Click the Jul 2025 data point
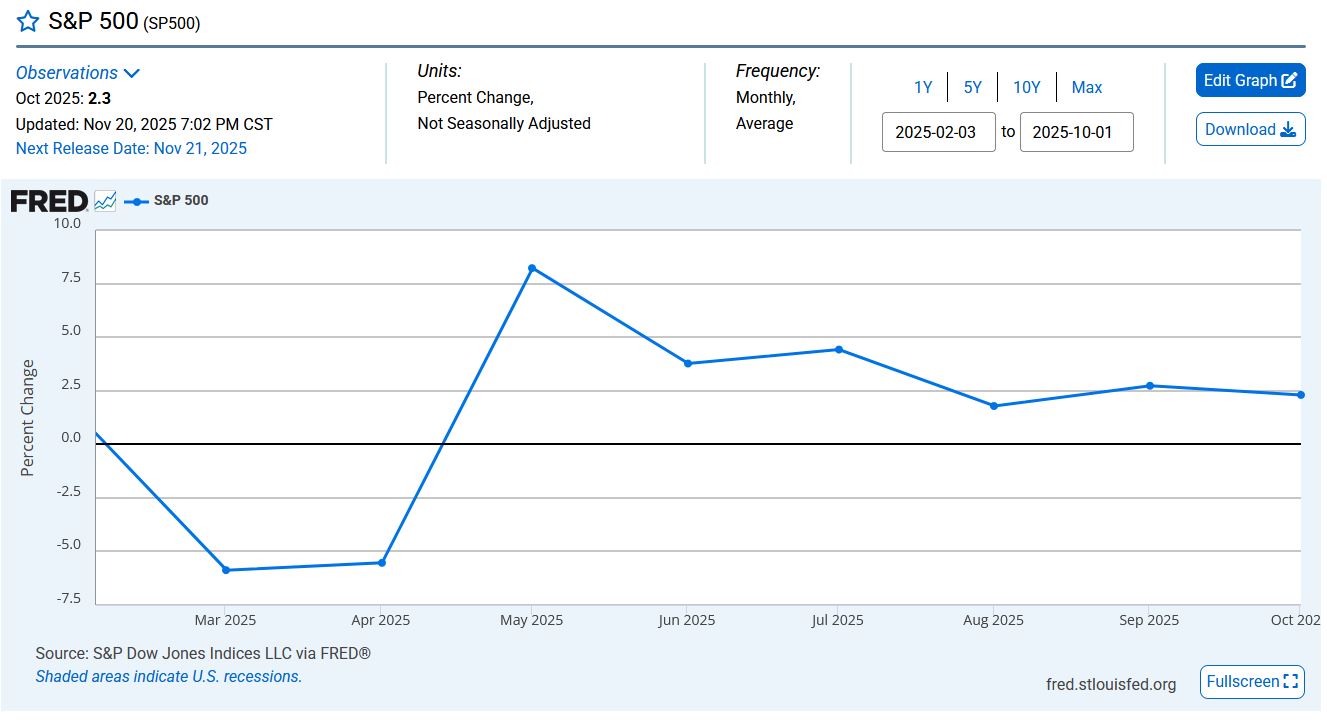 pyautogui.click(x=839, y=349)
